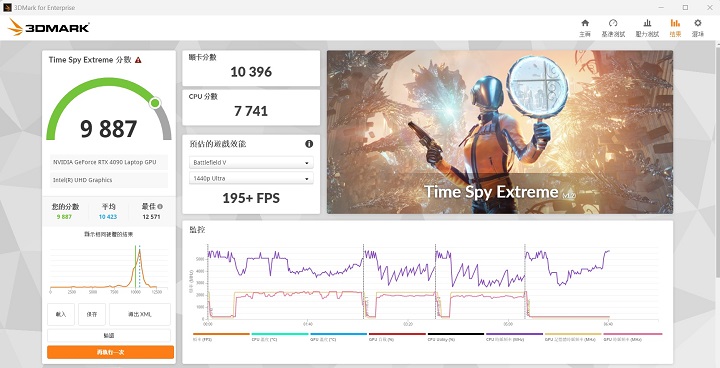Viewport: 720px width, 368px height.
Task: Click the 載入 (Load) button
Action: [x=61, y=314]
